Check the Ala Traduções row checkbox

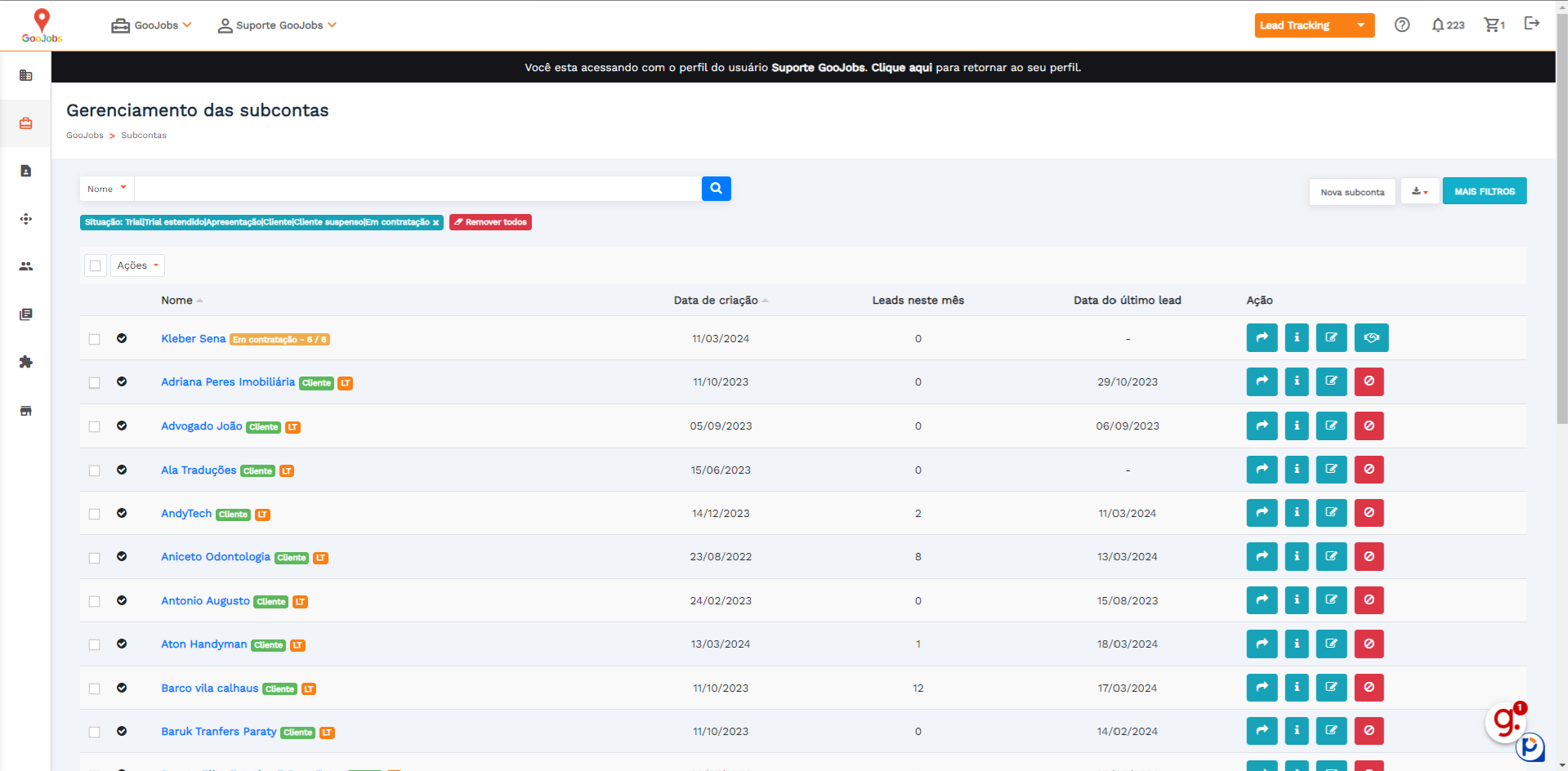tap(95, 470)
